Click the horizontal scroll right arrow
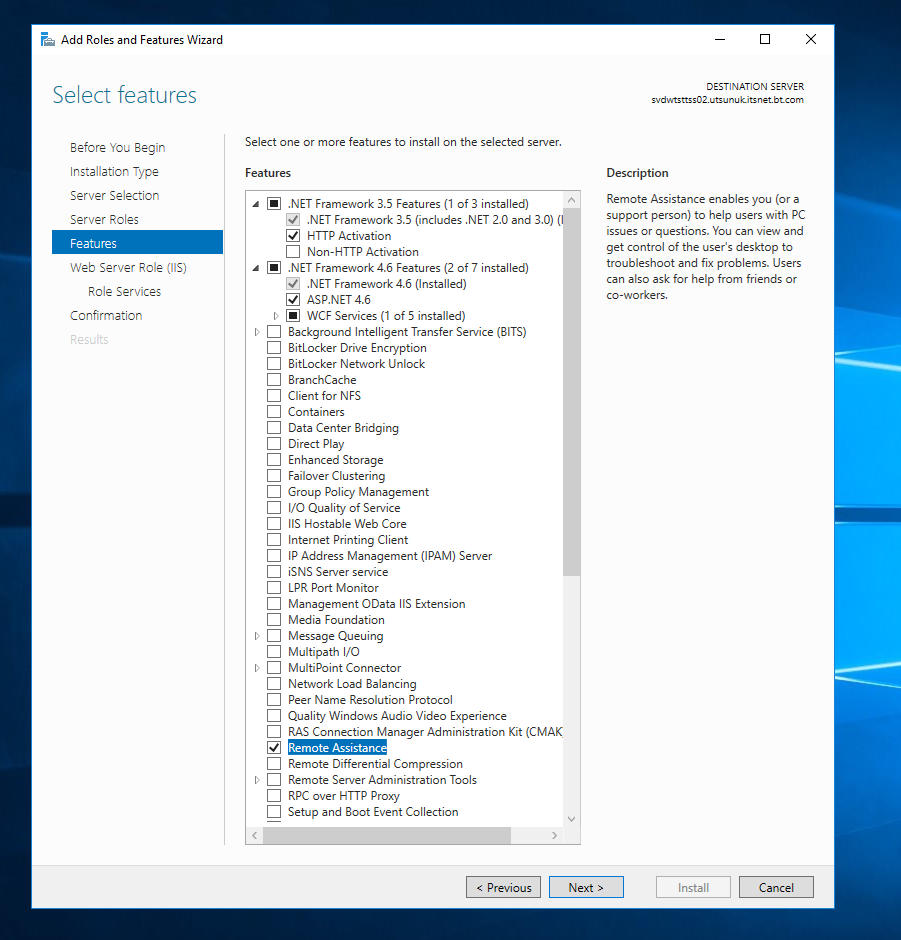Image resolution: width=901 pixels, height=940 pixels. pyautogui.click(x=555, y=835)
